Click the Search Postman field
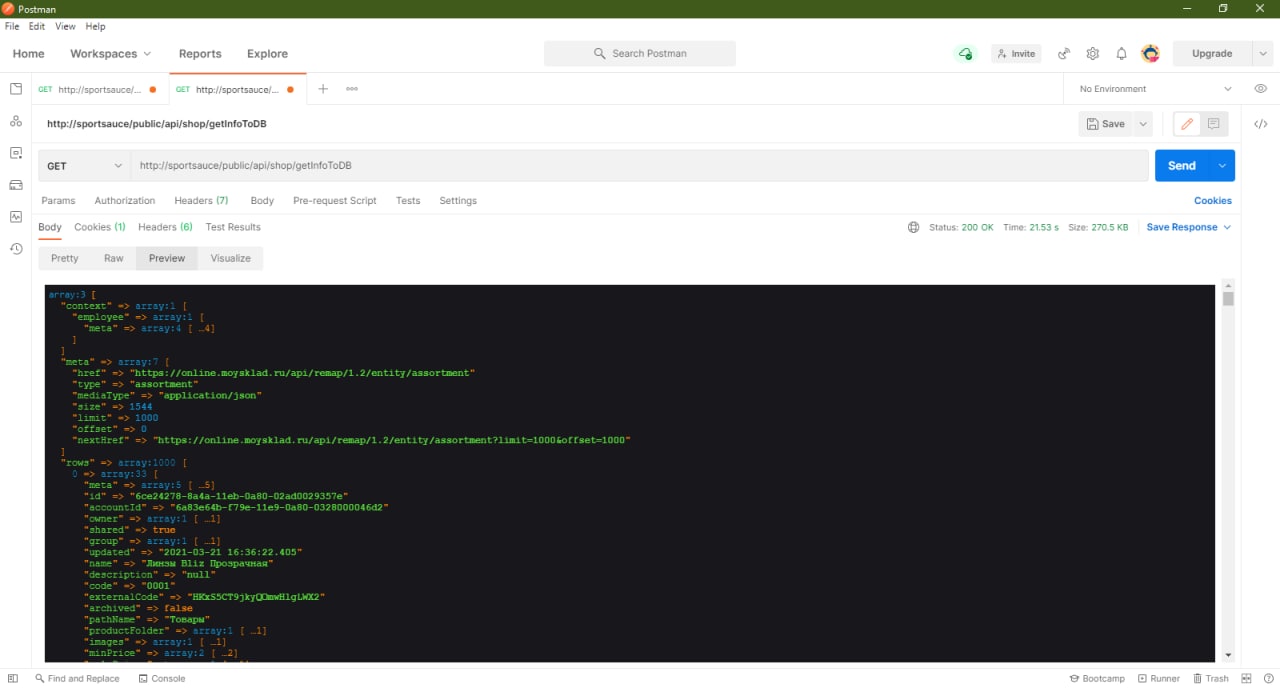 pyautogui.click(x=640, y=54)
